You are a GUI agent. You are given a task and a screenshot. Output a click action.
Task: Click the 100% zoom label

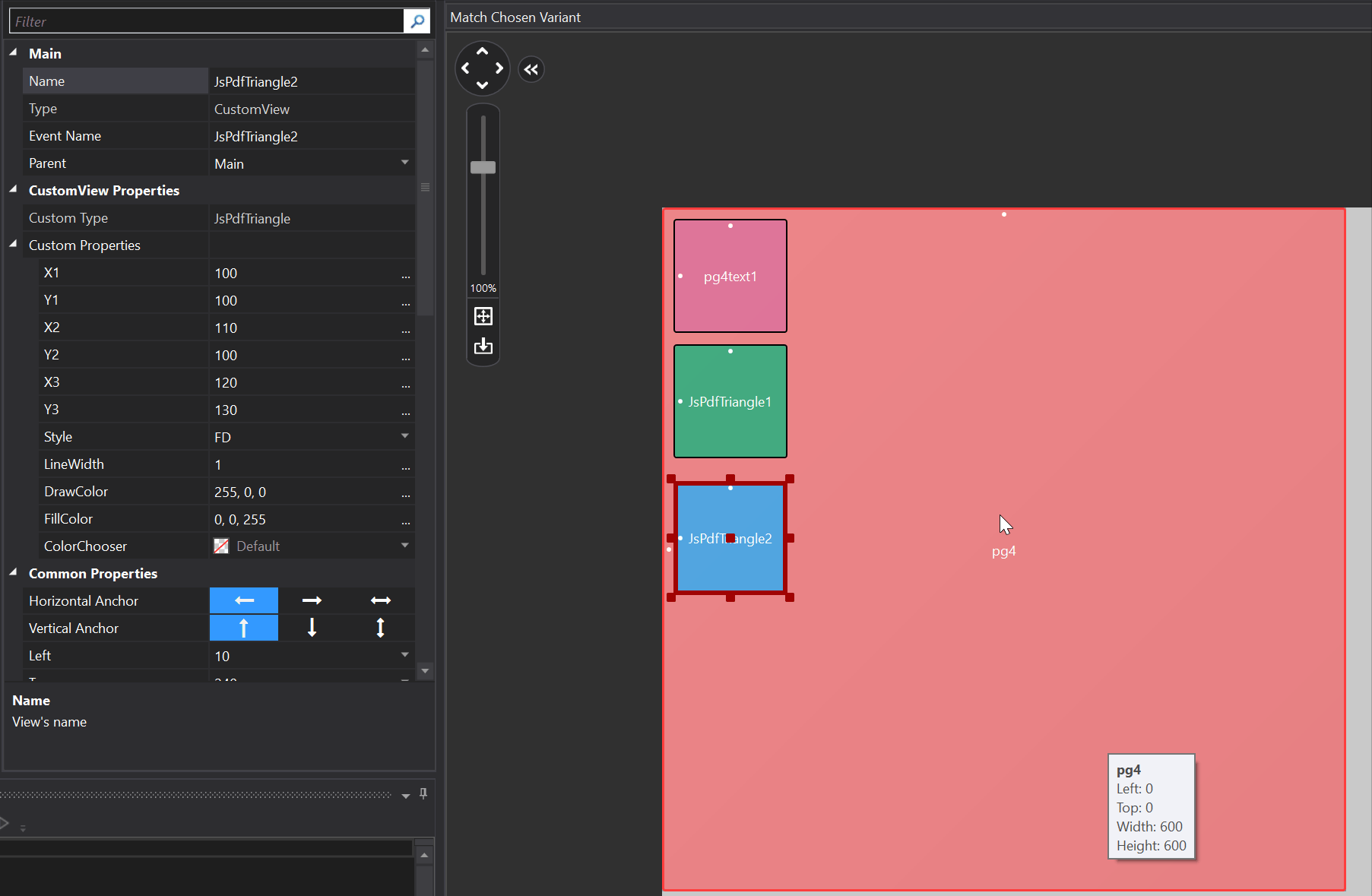point(483,288)
